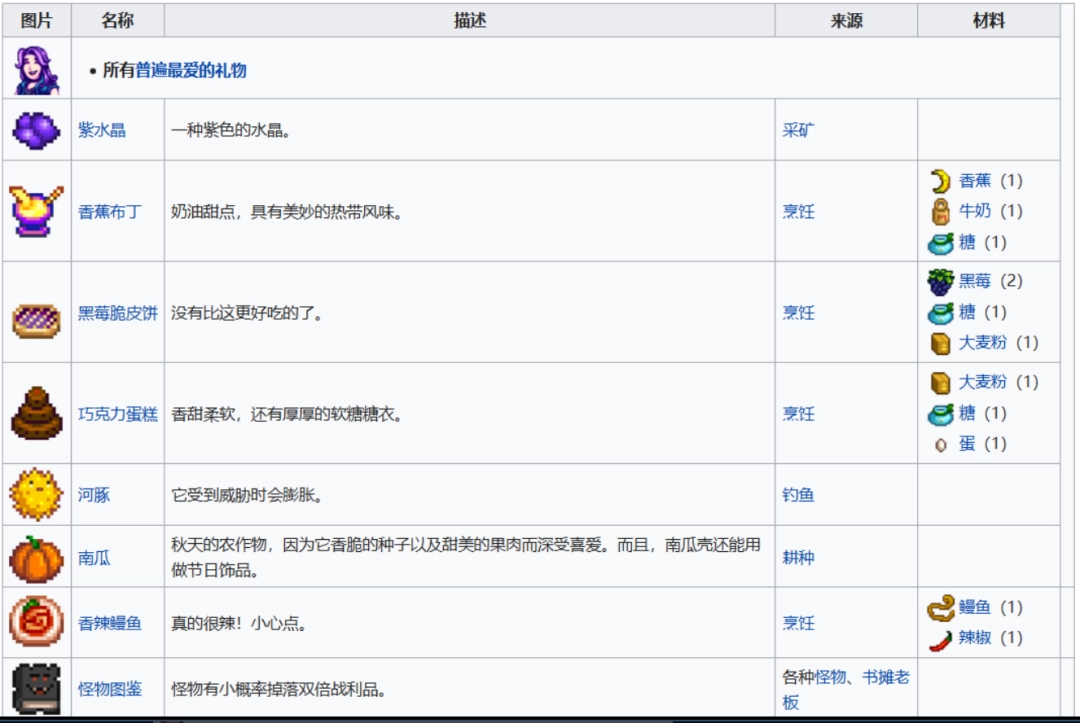Screen dimensions: 1080x723
Task: Open the 怪物图鉴 item link
Action: (110, 689)
